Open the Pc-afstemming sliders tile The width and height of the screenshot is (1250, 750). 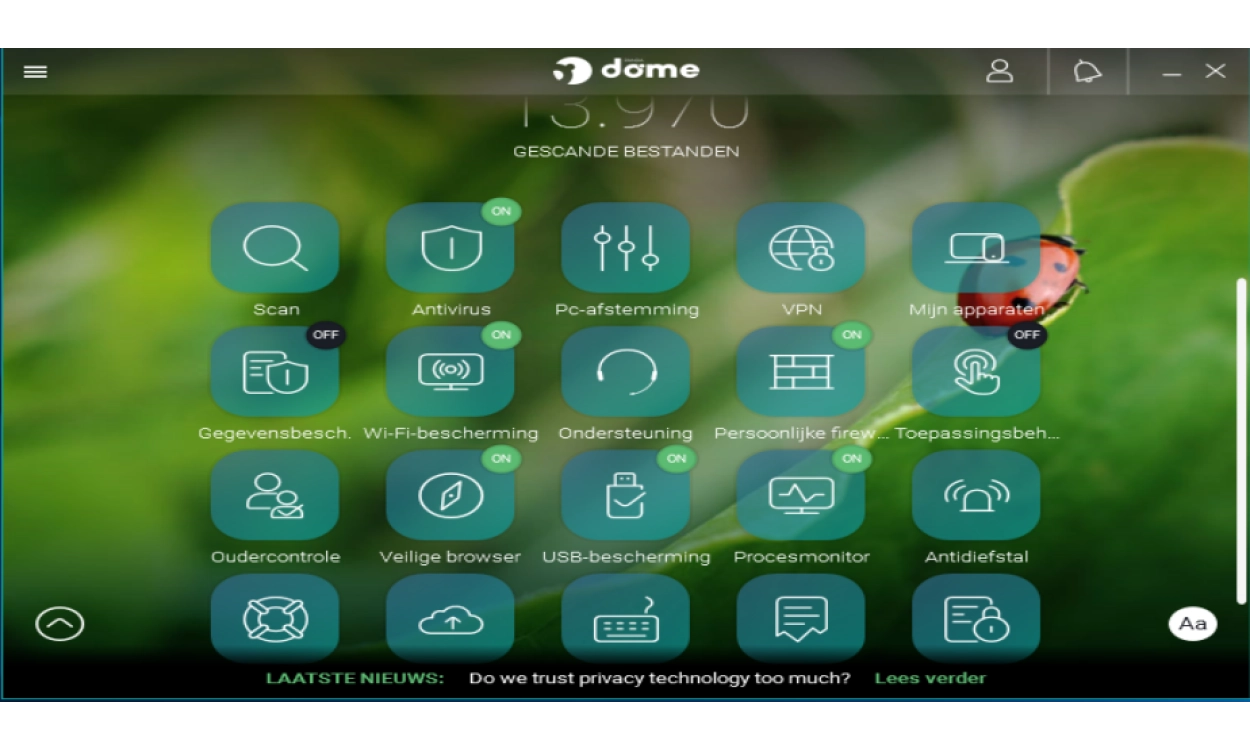(x=626, y=248)
